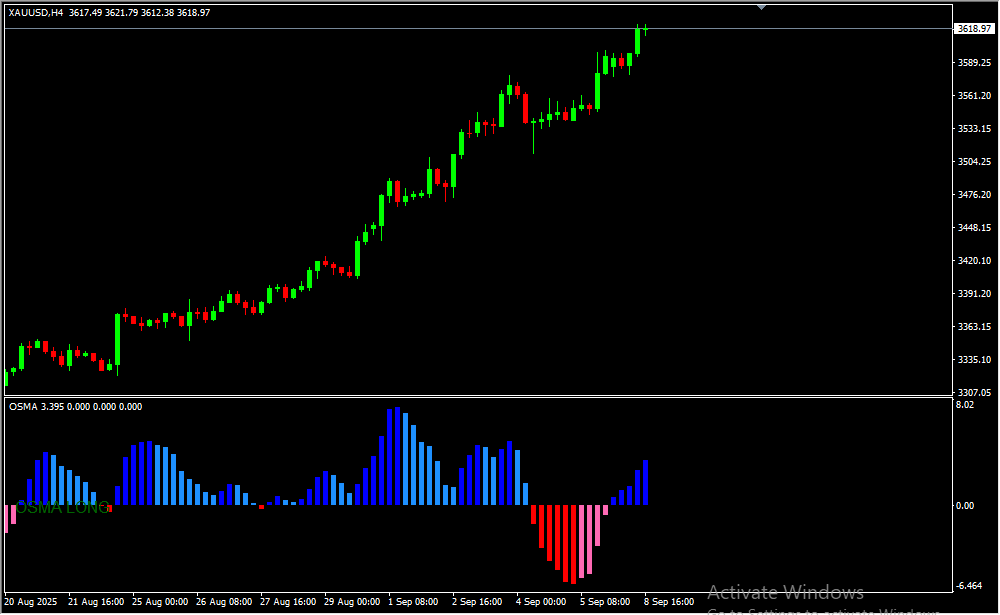Image resolution: width=1000 pixels, height=615 pixels.
Task: Click the chart shift triangle marker at top
Action: click(x=762, y=6)
